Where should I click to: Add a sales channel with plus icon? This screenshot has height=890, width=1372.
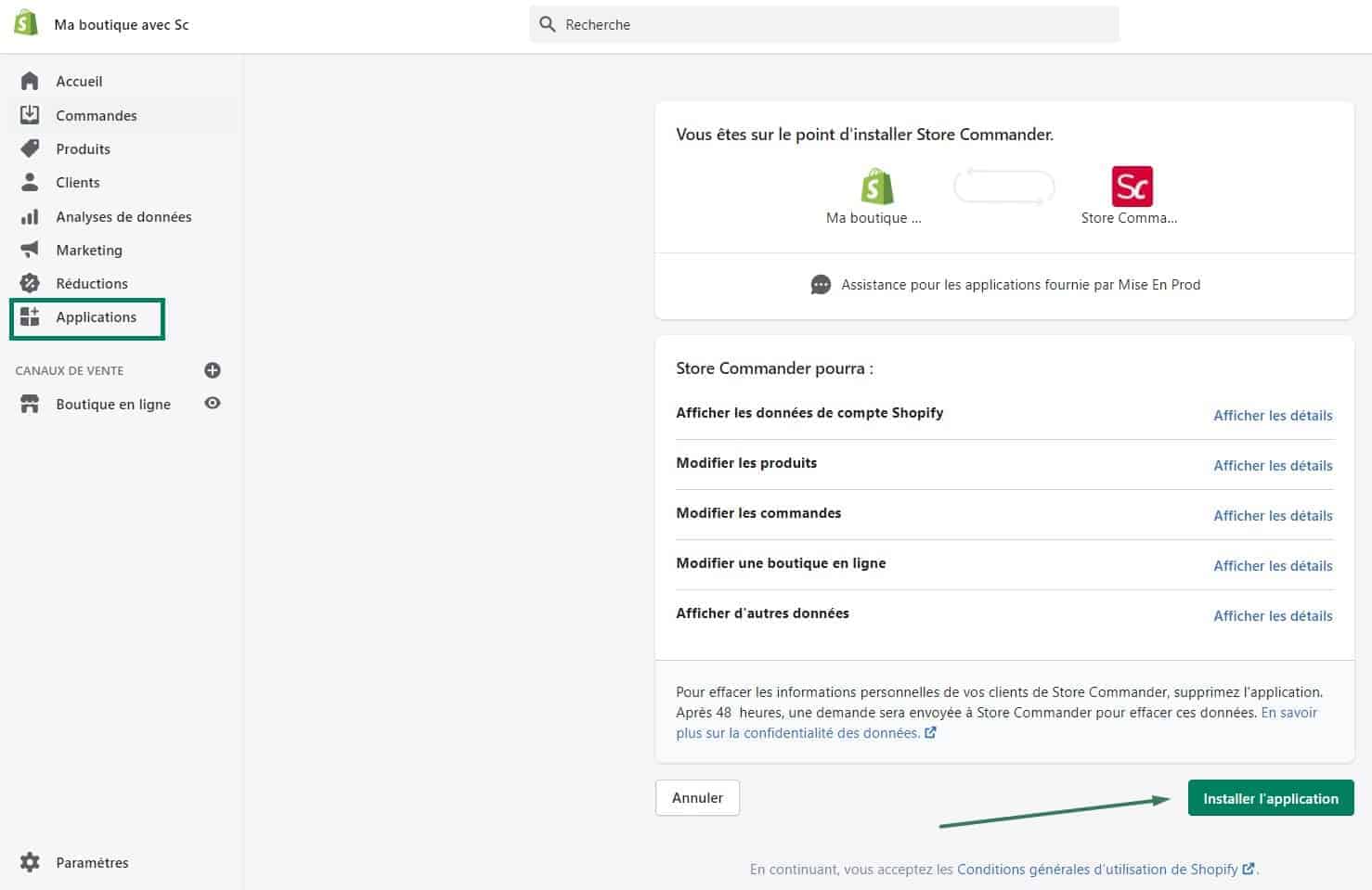(213, 370)
